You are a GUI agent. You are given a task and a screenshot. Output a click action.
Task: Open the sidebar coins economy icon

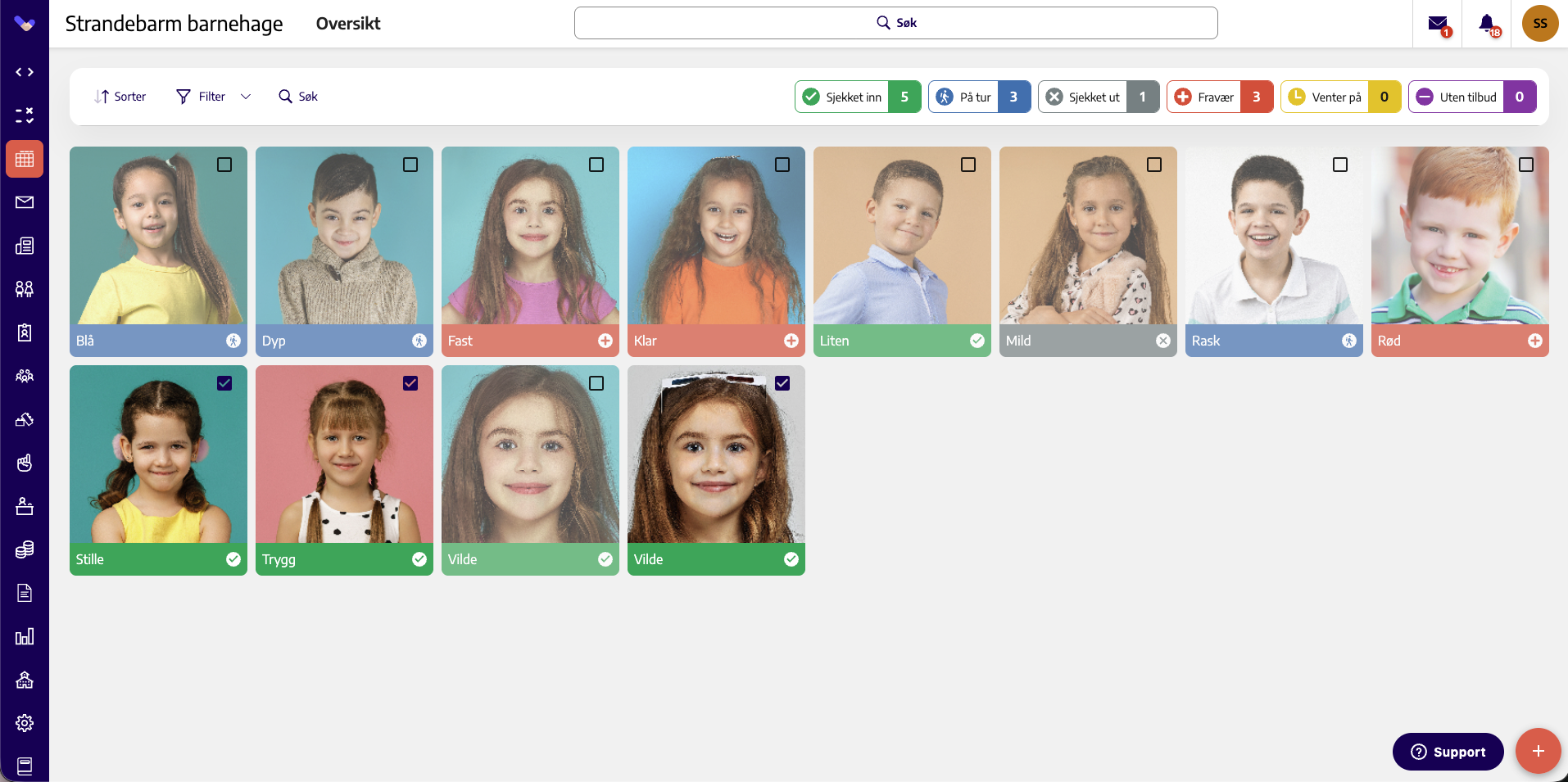pos(25,549)
